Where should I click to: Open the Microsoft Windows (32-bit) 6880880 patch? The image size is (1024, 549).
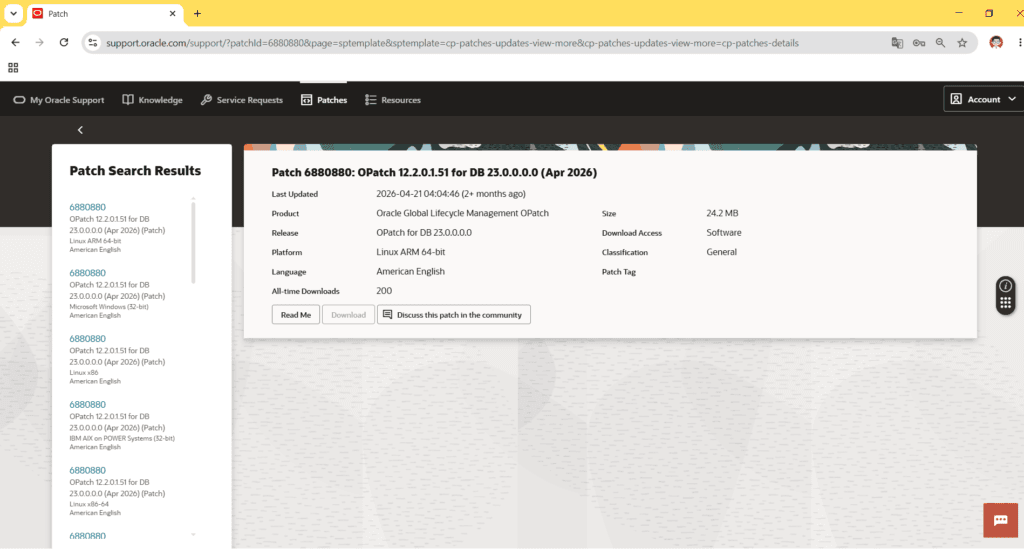pos(88,273)
